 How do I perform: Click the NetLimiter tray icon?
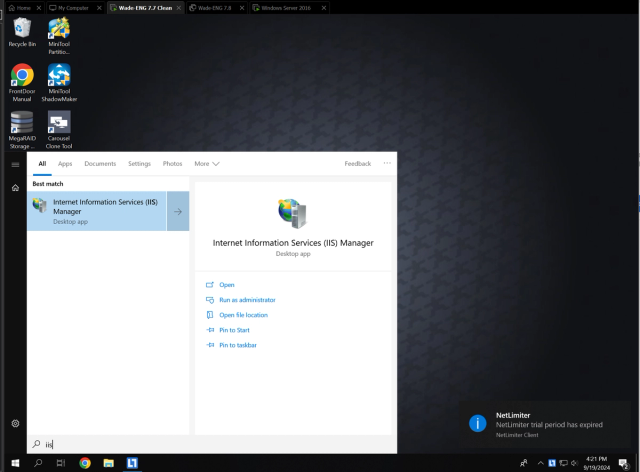coord(552,463)
